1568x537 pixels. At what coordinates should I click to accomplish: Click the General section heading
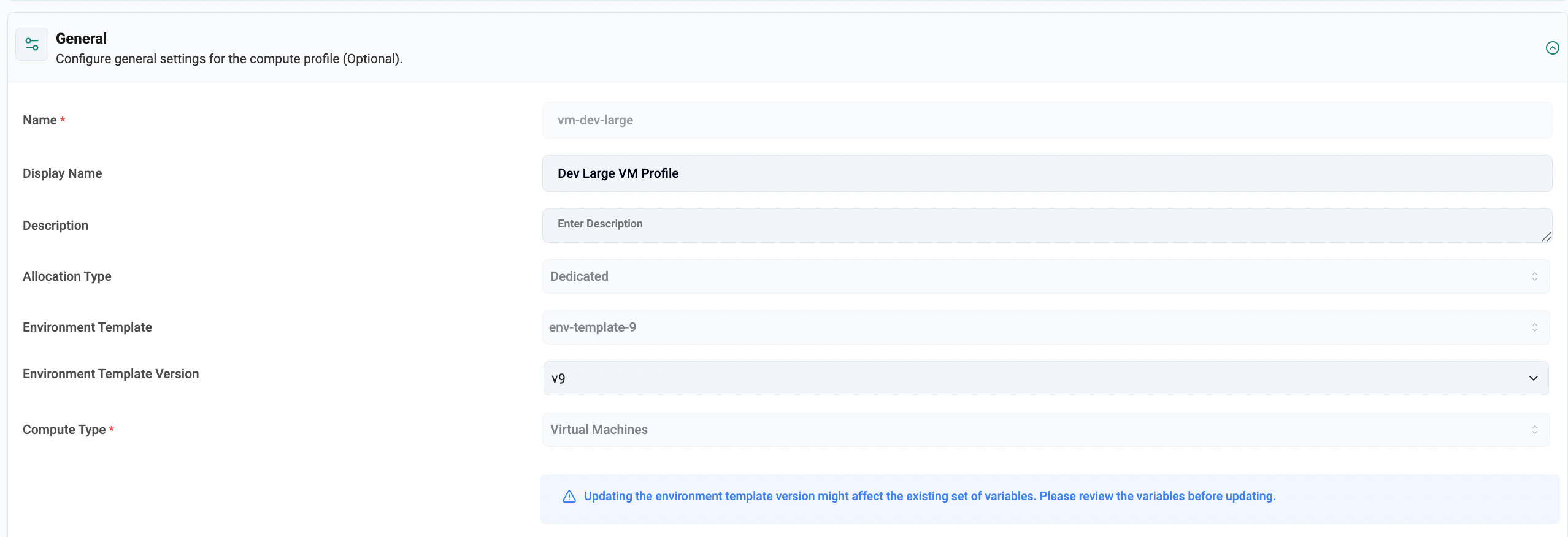81,39
